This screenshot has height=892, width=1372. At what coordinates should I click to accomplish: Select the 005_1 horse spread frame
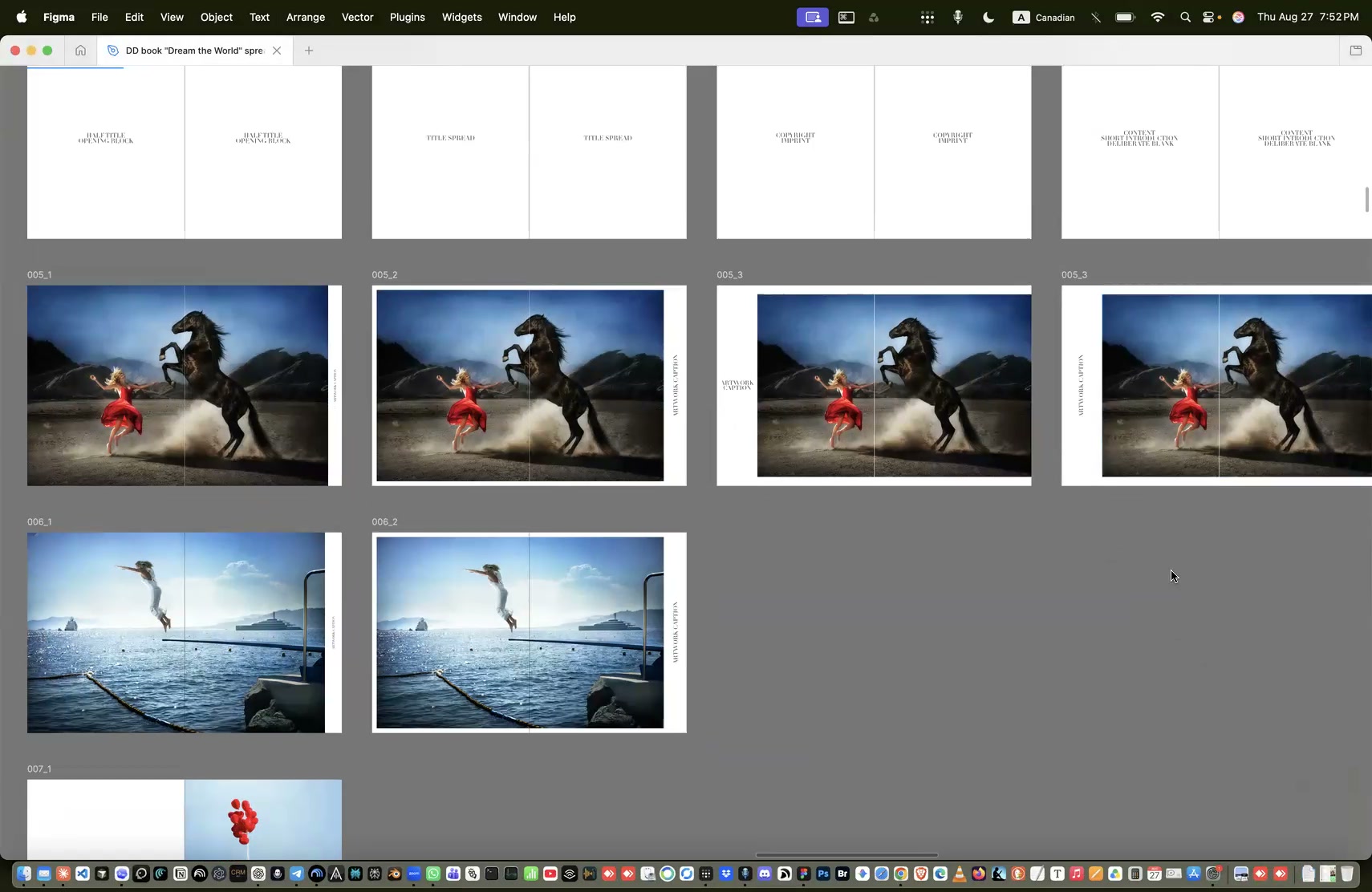(185, 386)
